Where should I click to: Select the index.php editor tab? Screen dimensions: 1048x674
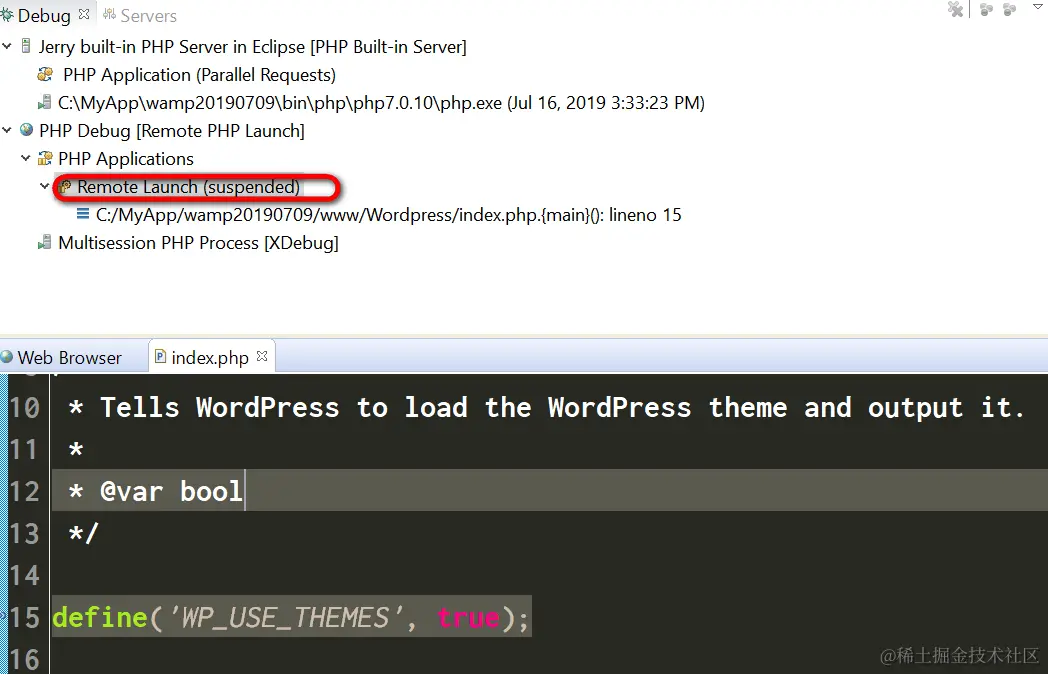pos(210,358)
